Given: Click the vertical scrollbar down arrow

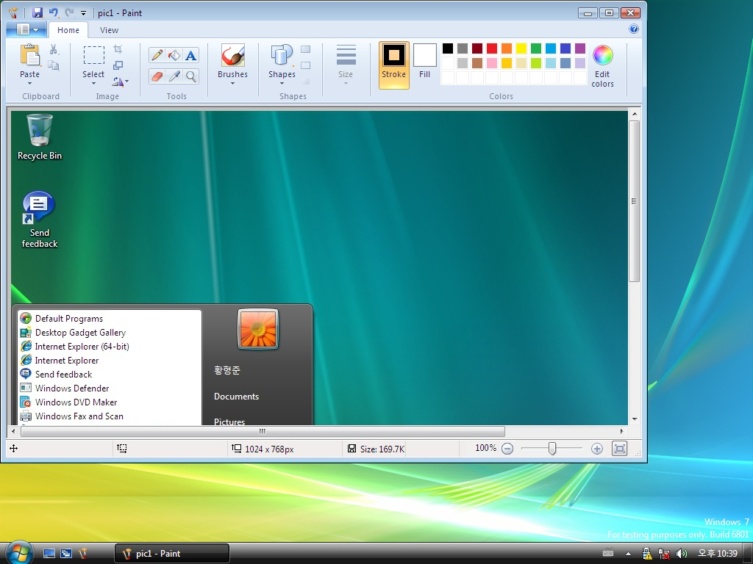Looking at the screenshot, I should click(x=634, y=419).
